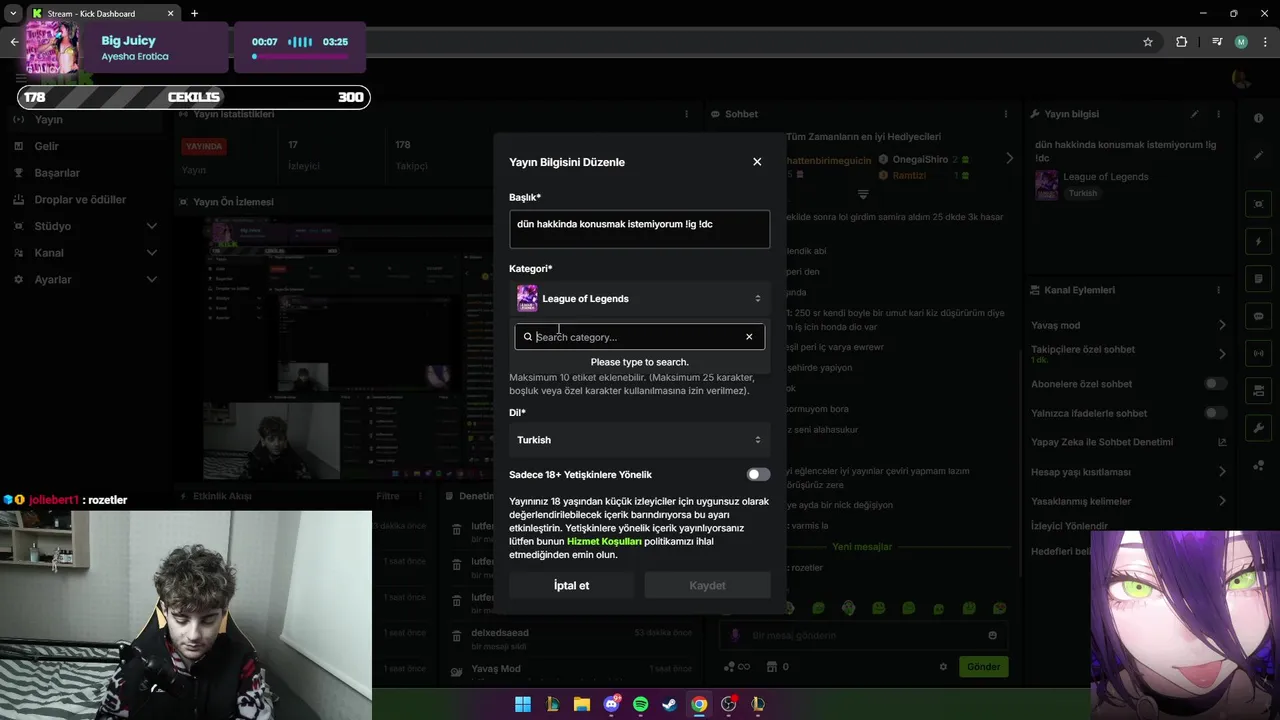
Task: Open chat settings gear icon near Gönder
Action: pos(943,667)
